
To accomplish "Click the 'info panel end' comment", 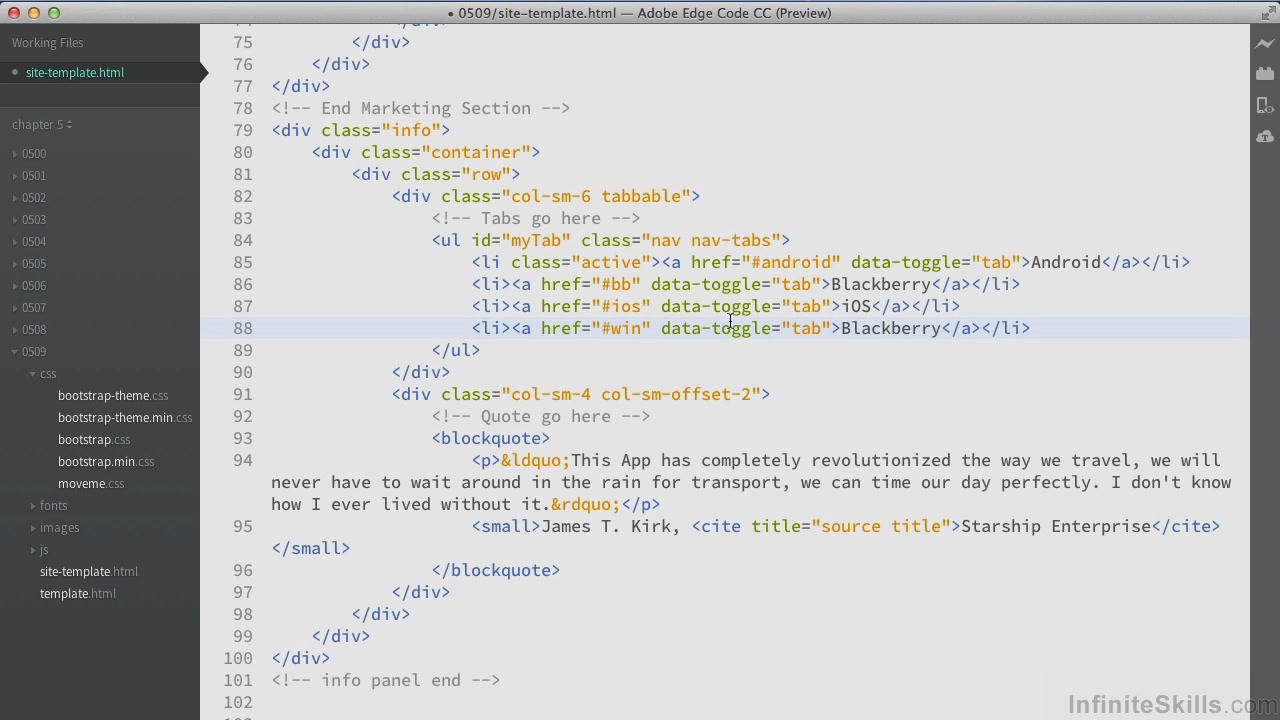I will pos(386,680).
